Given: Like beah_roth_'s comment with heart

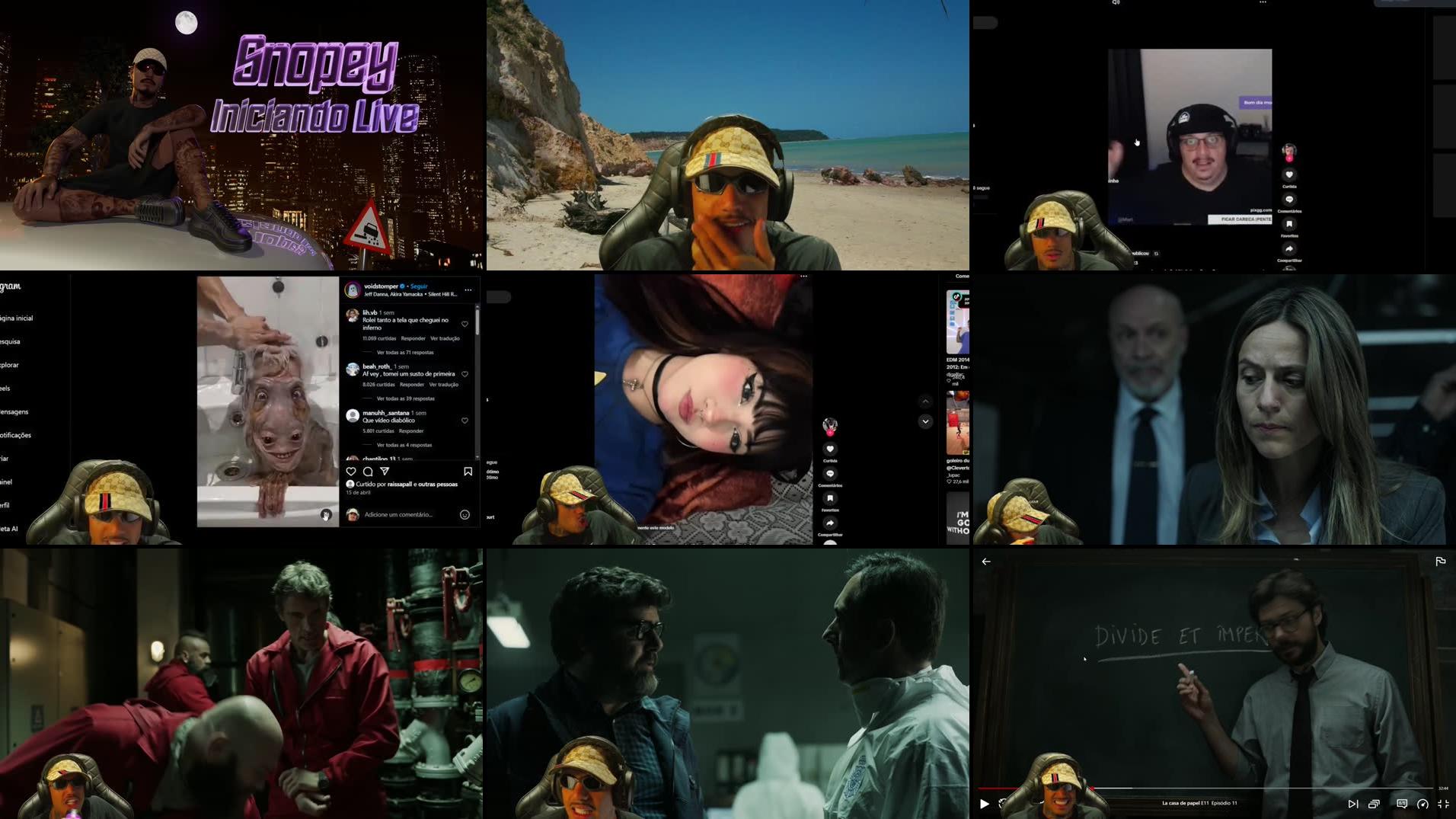Looking at the screenshot, I should 465,374.
